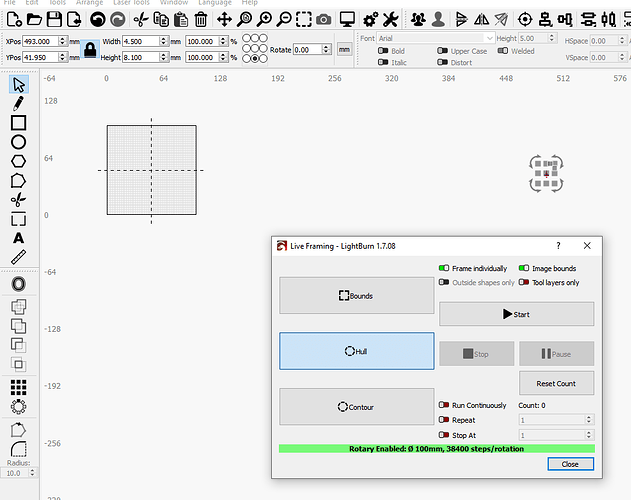Open Device Settings wrench-screwdriver icon
Screen dimensions: 631x500
pos(390,19)
